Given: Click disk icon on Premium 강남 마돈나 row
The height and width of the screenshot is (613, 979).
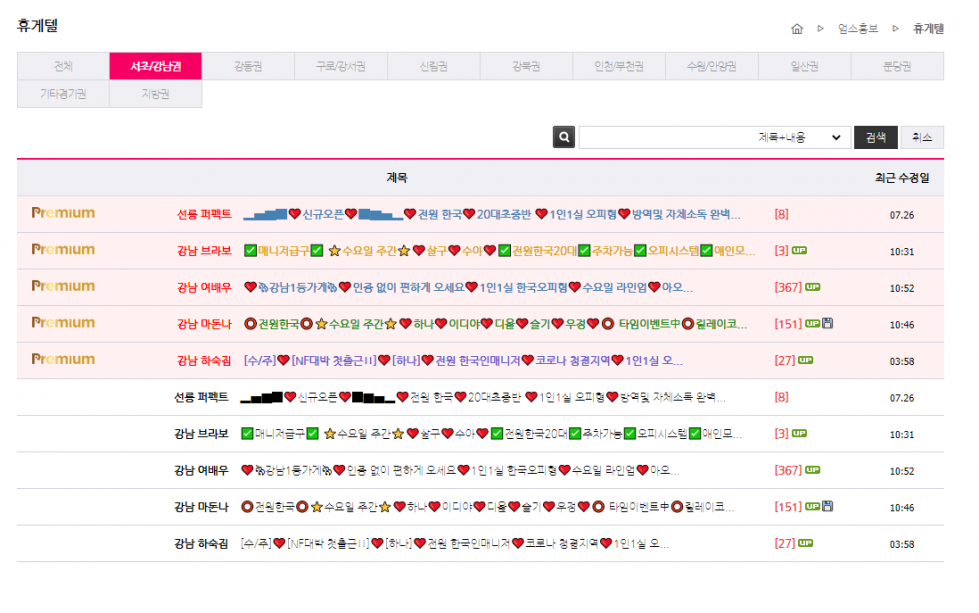Looking at the screenshot, I should tap(827, 323).
